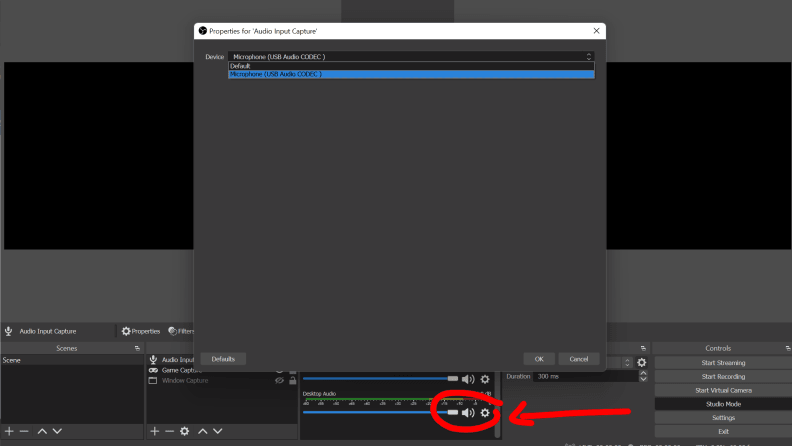
Task: Remove selected scene with minus icon
Action: [x=24, y=431]
